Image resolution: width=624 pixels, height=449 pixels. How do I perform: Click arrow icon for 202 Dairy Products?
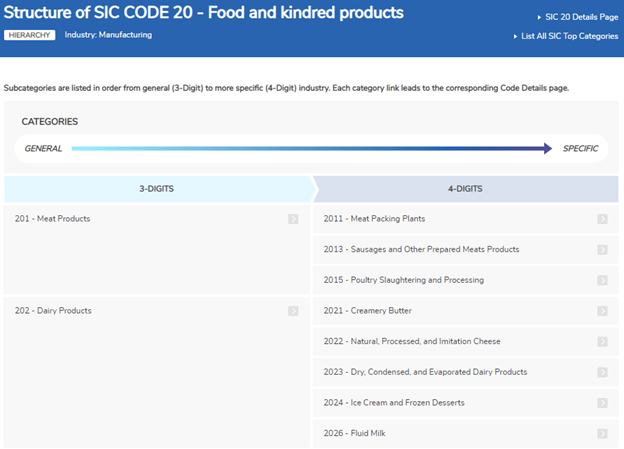tap(293, 311)
